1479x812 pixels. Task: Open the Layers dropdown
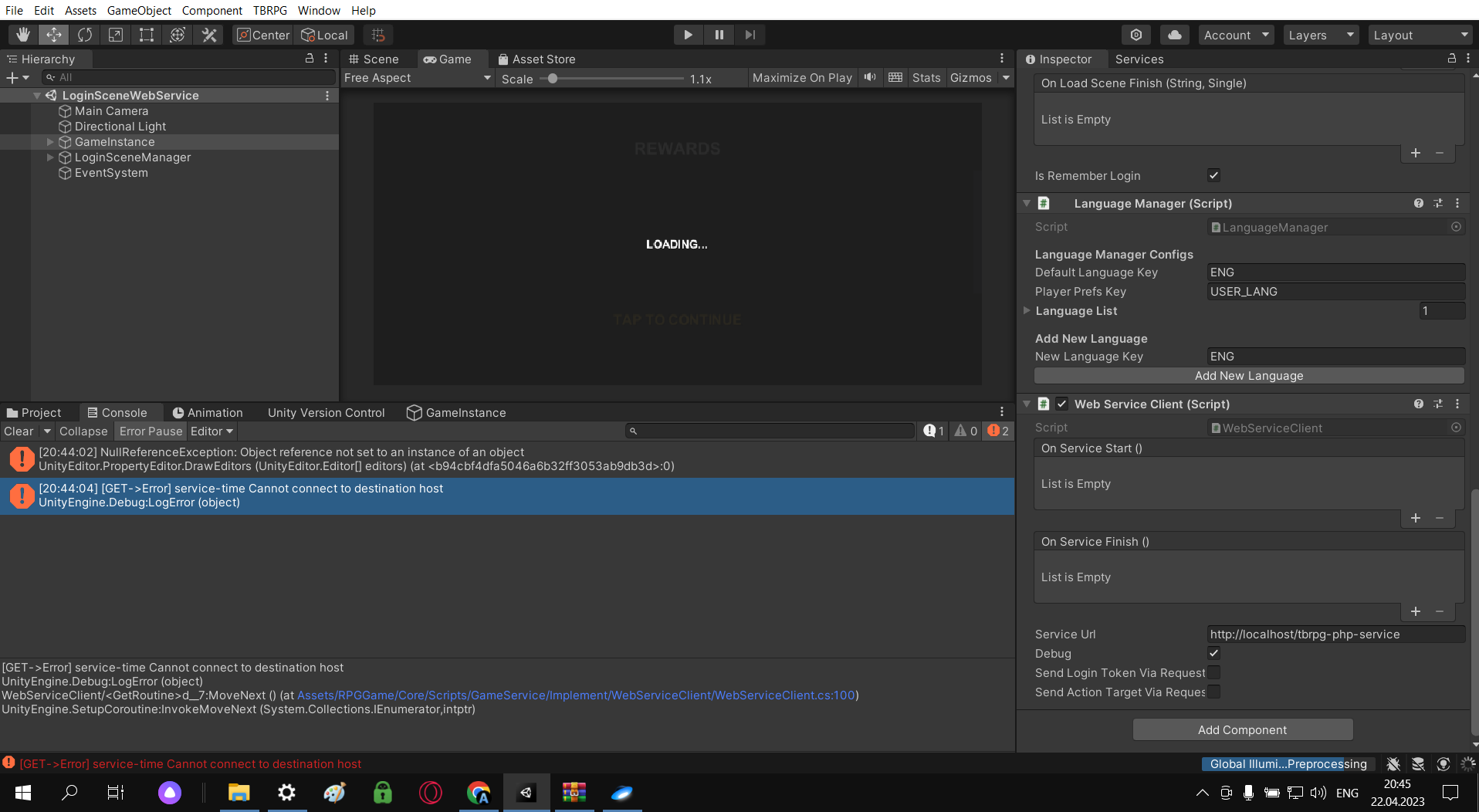pyautogui.click(x=1320, y=34)
